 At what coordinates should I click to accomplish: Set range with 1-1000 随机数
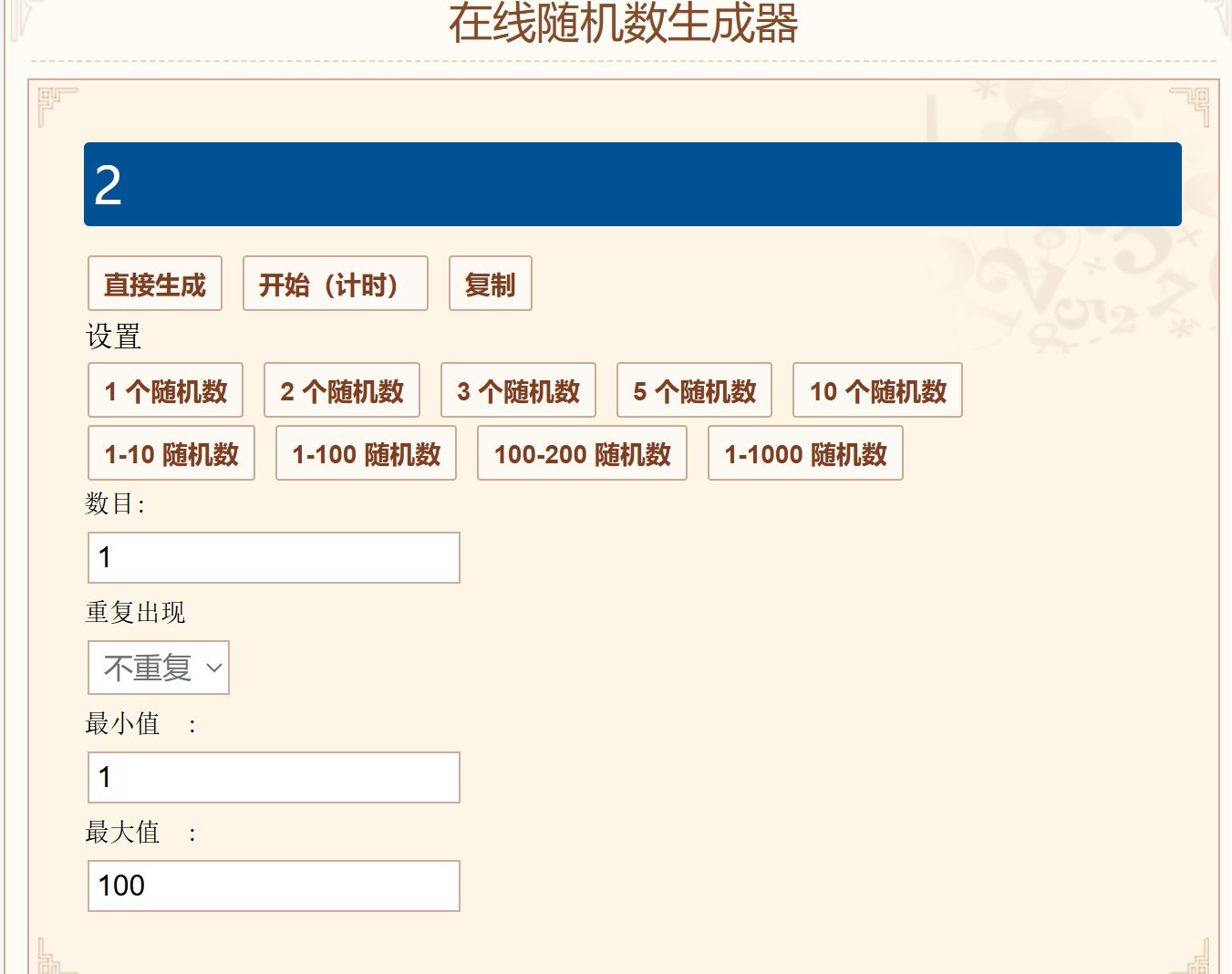coord(805,453)
